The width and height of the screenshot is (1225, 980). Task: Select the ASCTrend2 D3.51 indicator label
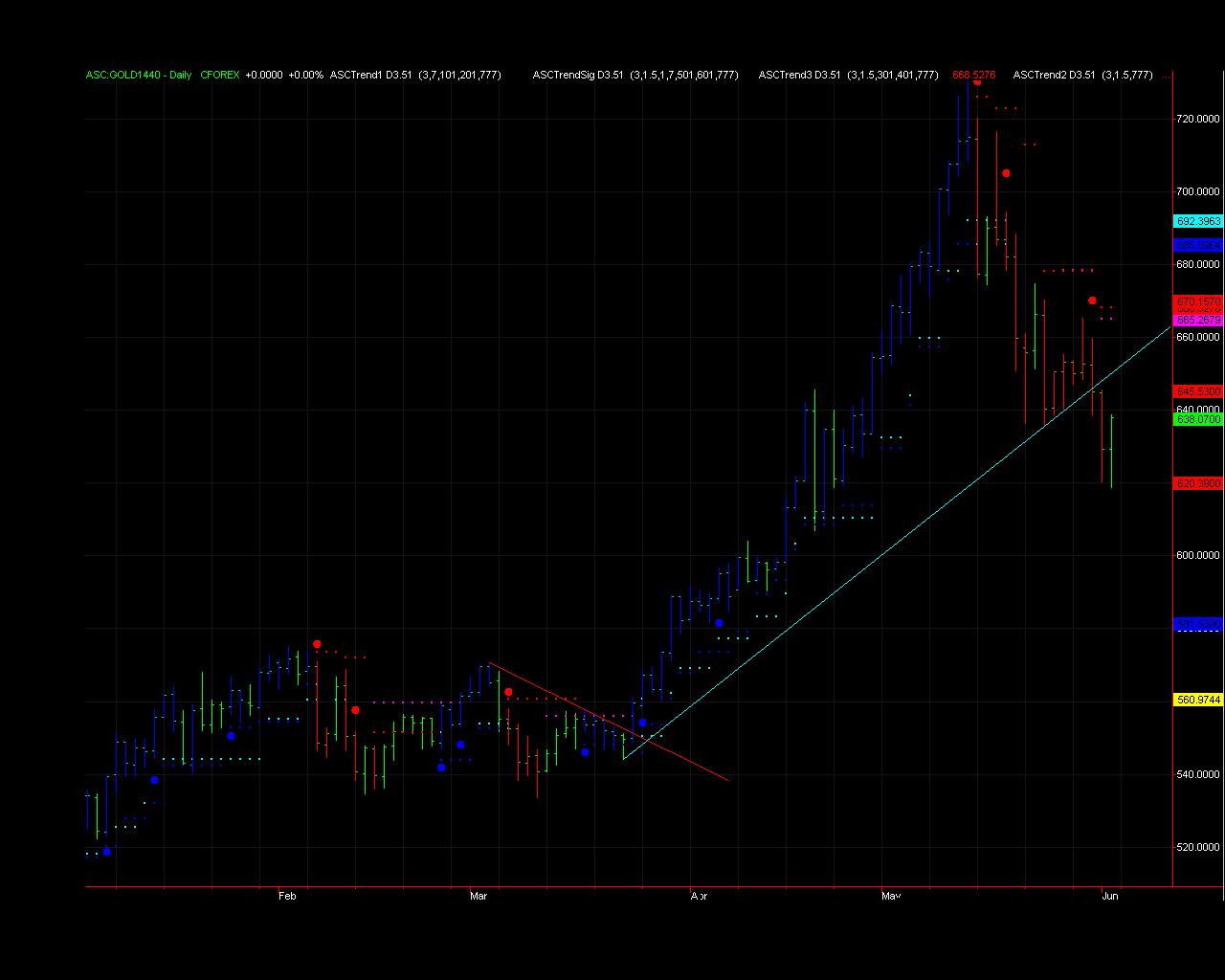click(1054, 75)
